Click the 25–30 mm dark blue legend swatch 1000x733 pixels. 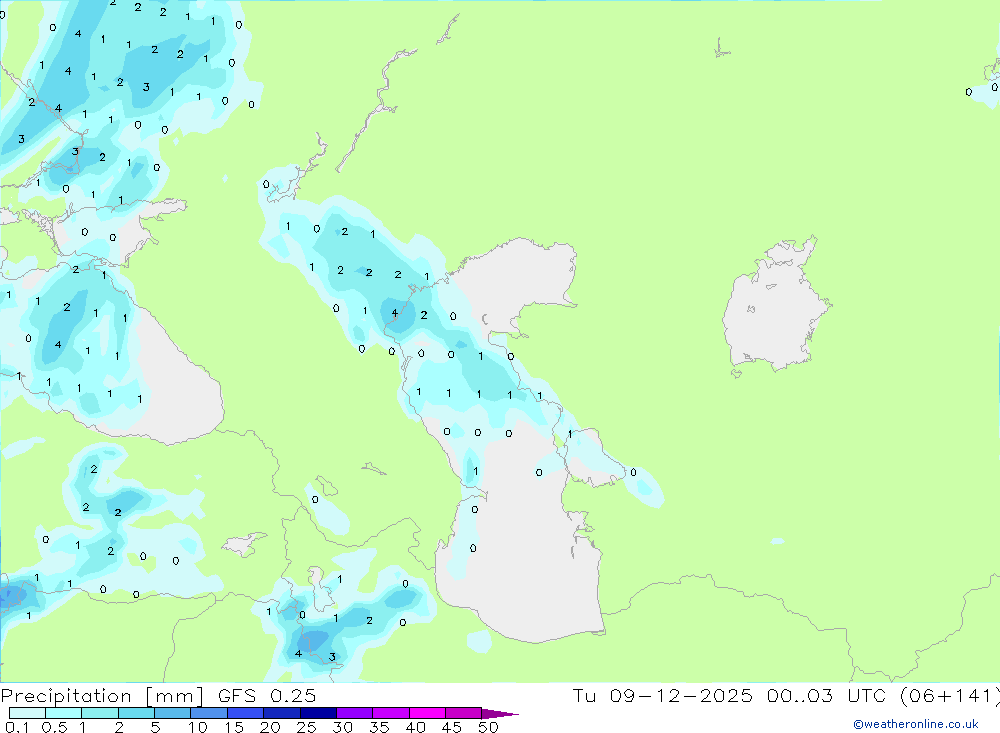(x=318, y=713)
